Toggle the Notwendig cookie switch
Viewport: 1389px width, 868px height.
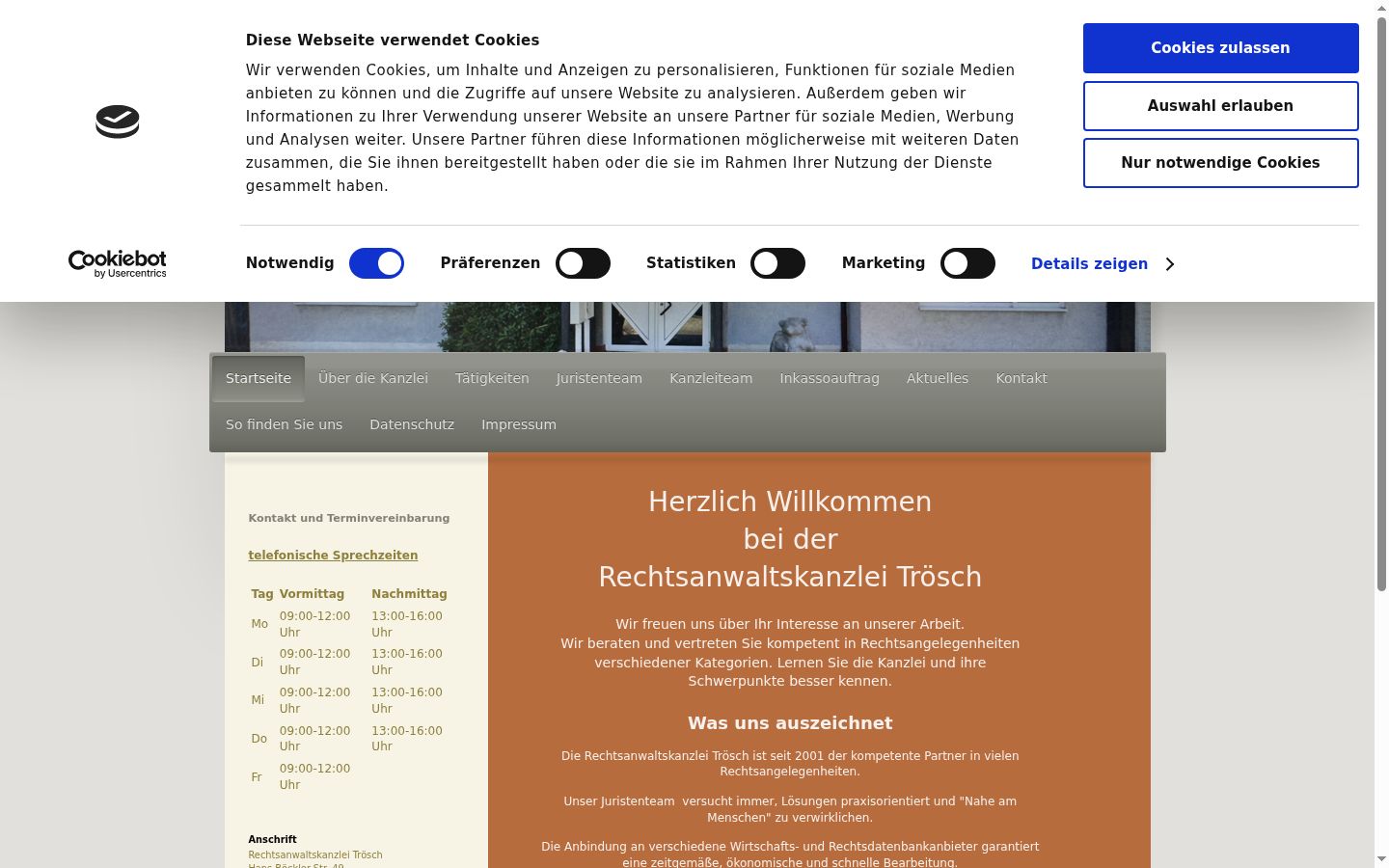tap(376, 263)
